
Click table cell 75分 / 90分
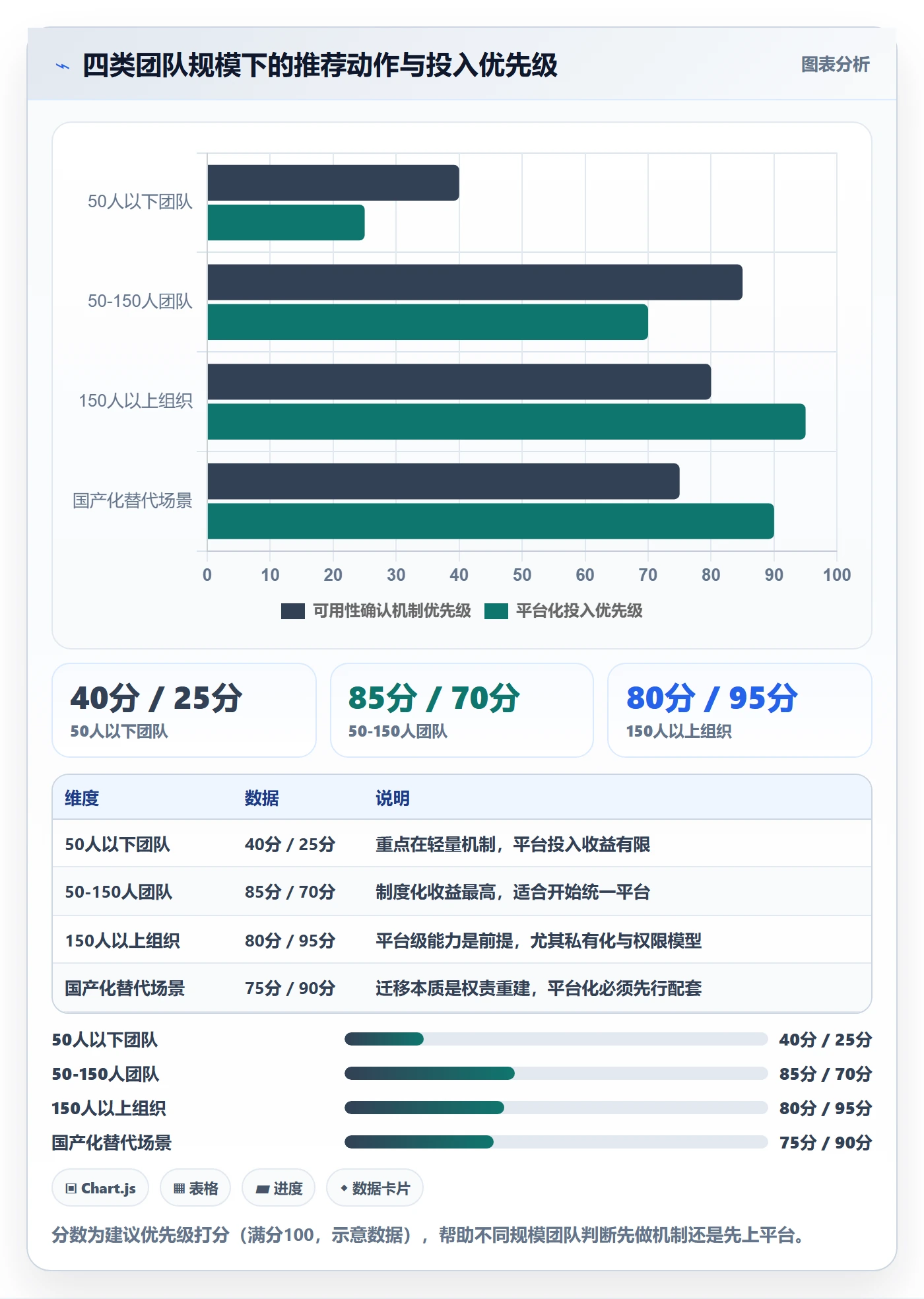pos(290,988)
